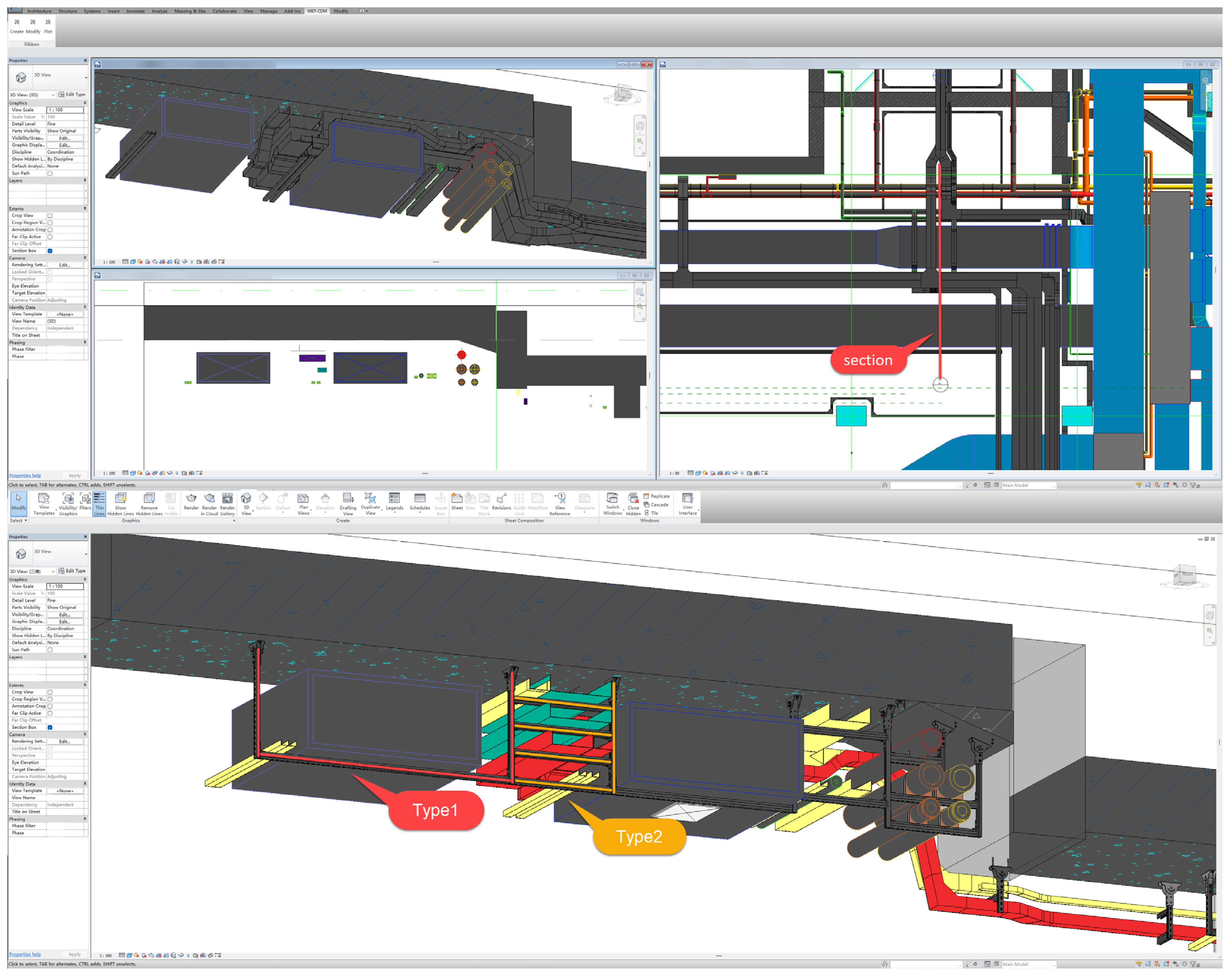Enable the Sun Path checkbox in top panel
Viewport: 1232px width, 977px height.
(50, 173)
